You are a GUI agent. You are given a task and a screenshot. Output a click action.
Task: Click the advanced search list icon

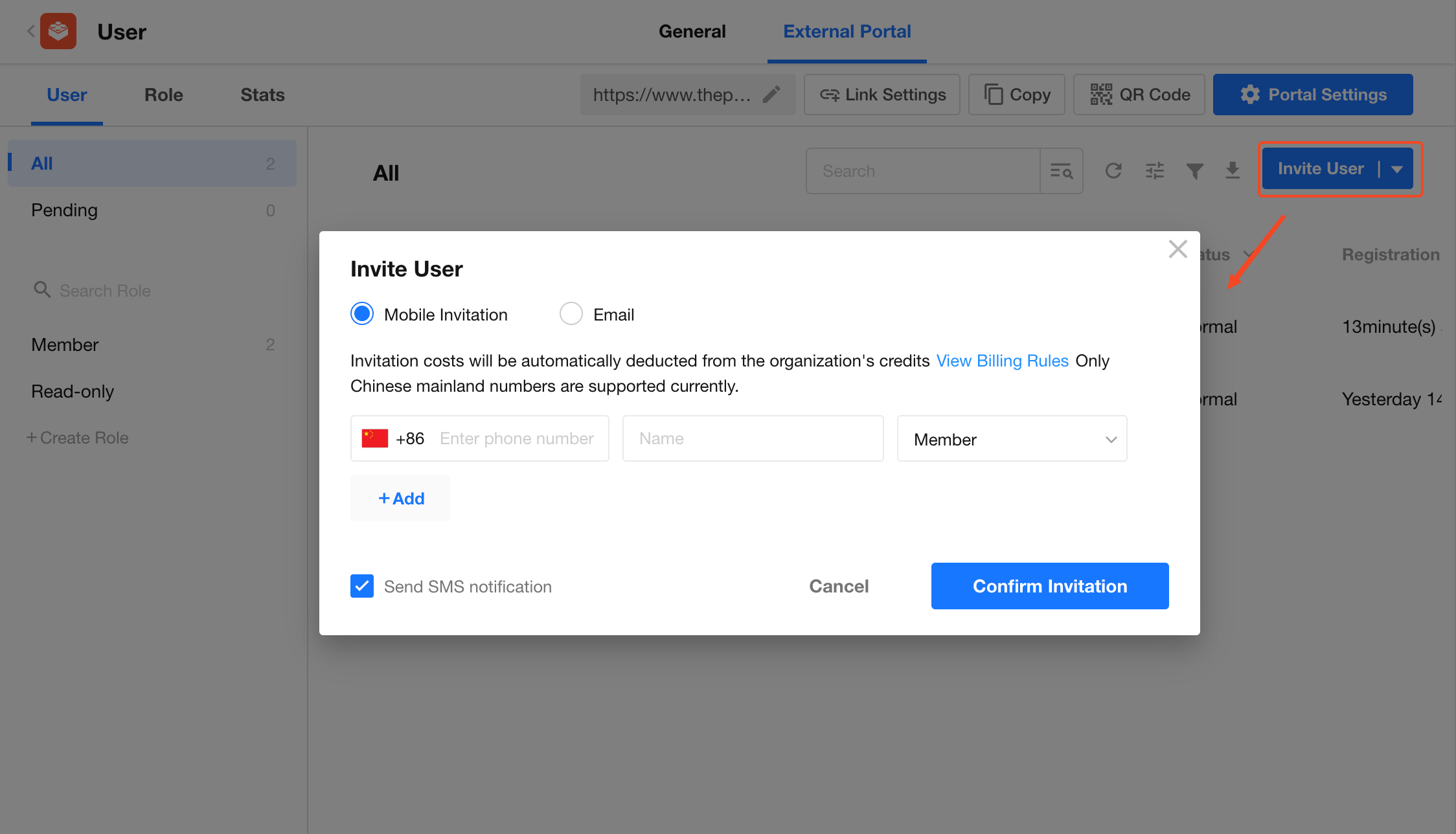coord(1061,171)
